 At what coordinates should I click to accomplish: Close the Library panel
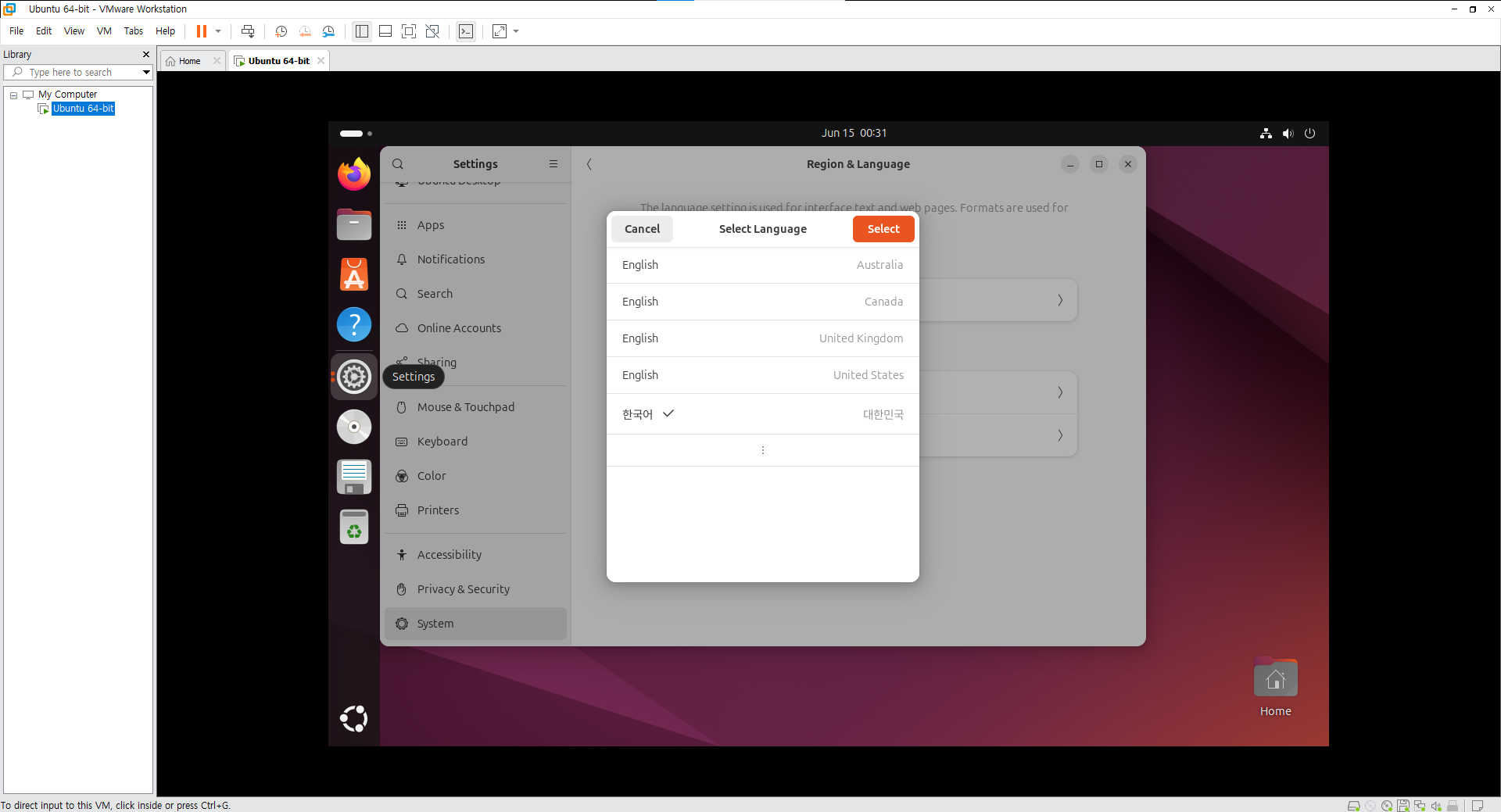pos(146,55)
